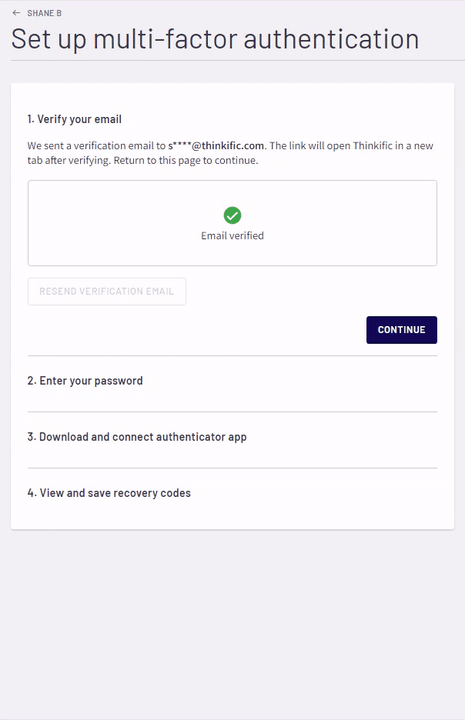Viewport: 465px width, 720px height.
Task: Expand Download and connect authenticator app step
Action: 137,437
